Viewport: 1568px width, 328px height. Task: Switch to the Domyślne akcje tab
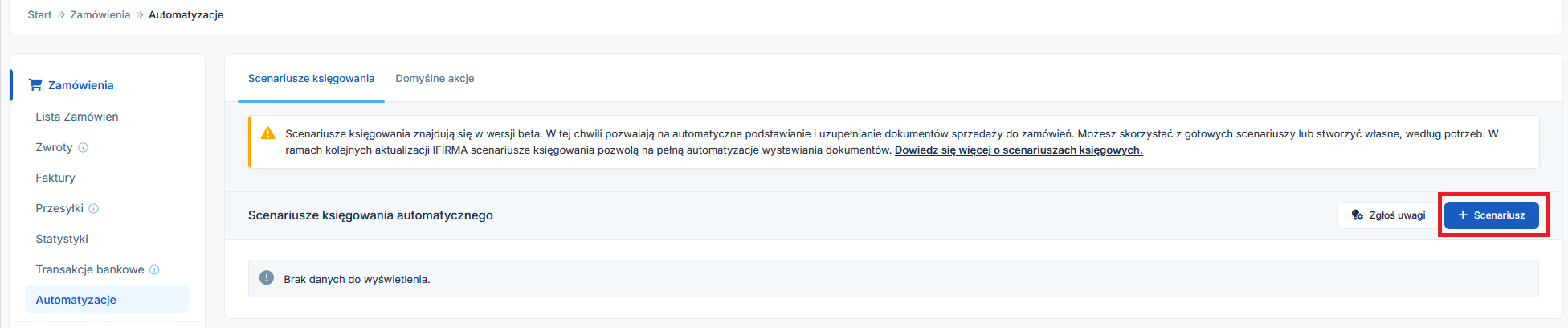pos(435,79)
